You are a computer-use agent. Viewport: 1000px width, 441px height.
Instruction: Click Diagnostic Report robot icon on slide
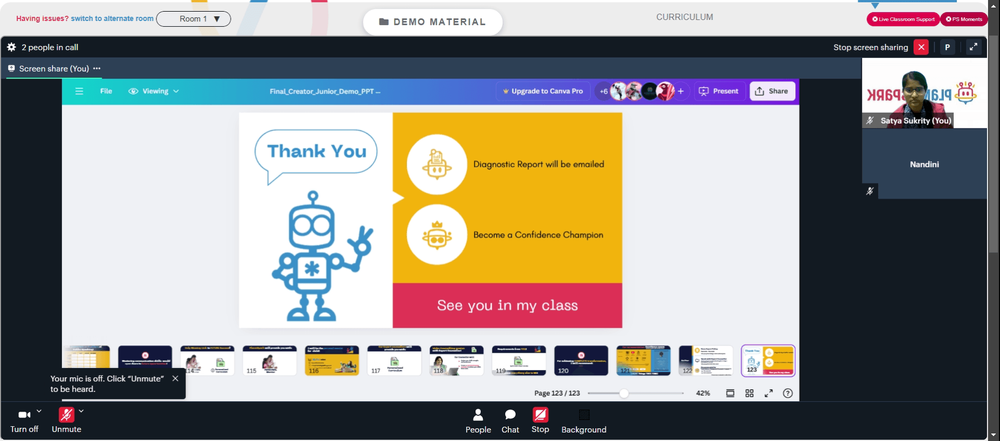pos(437,165)
